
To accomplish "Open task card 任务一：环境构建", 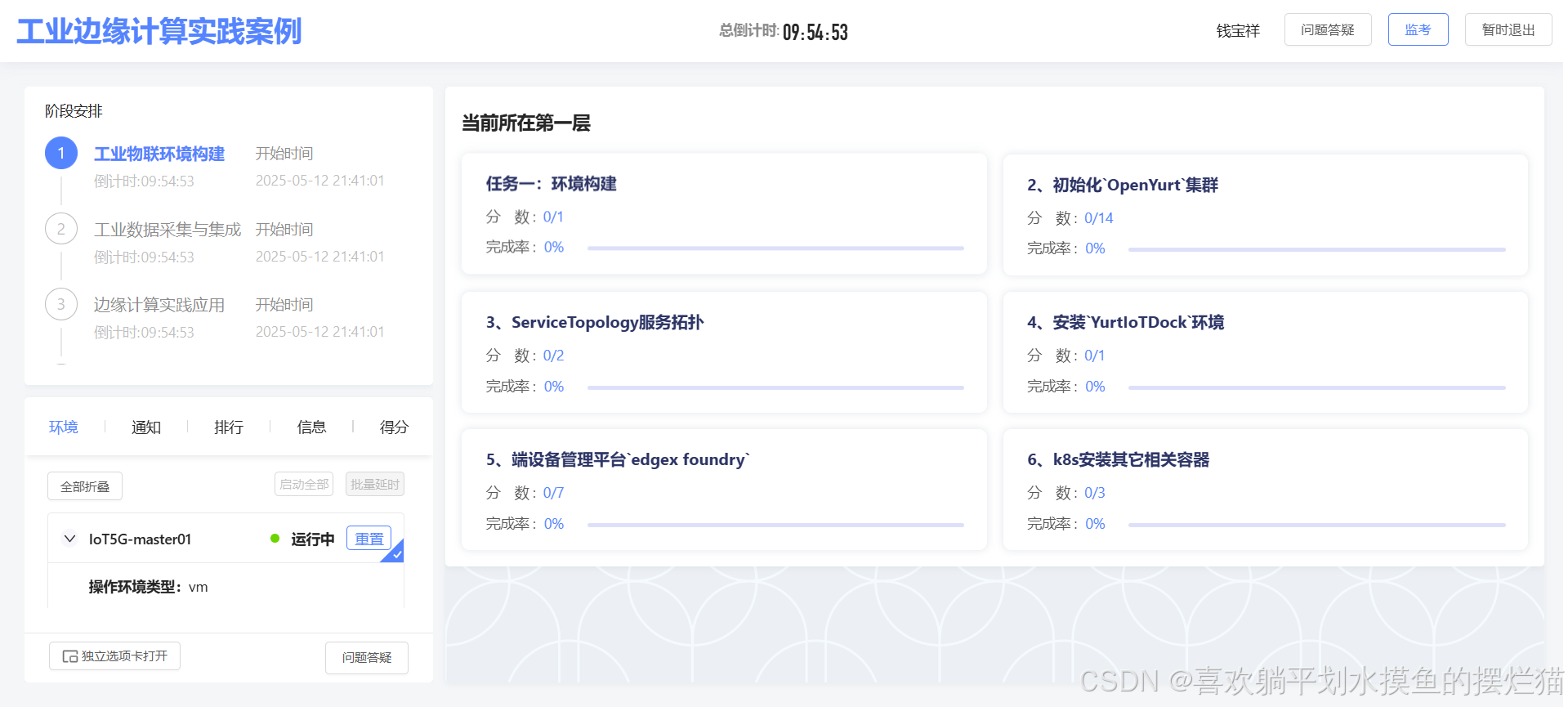I will [x=724, y=213].
